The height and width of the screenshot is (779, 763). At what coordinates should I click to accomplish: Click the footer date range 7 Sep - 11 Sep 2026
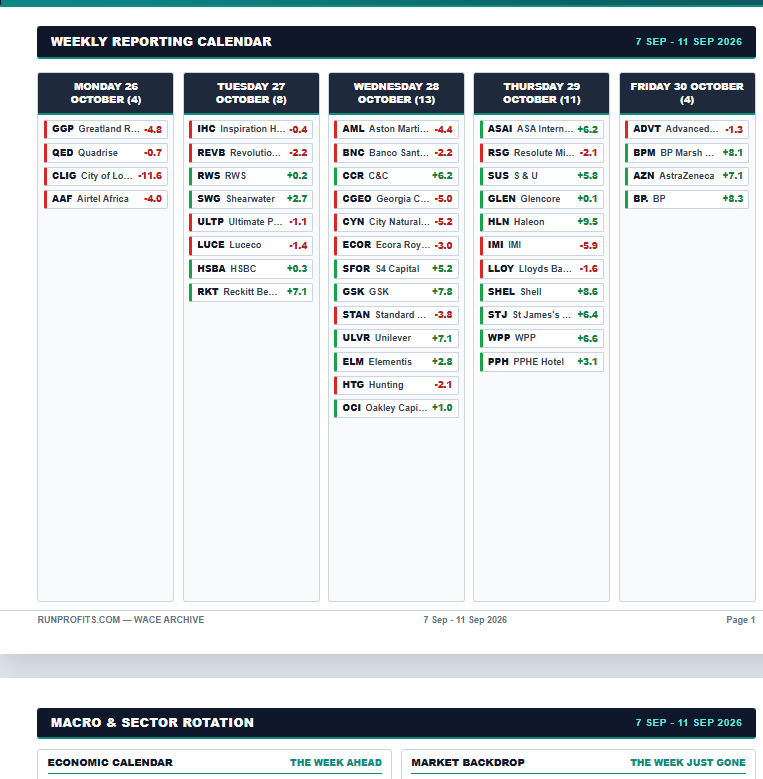[465, 620]
